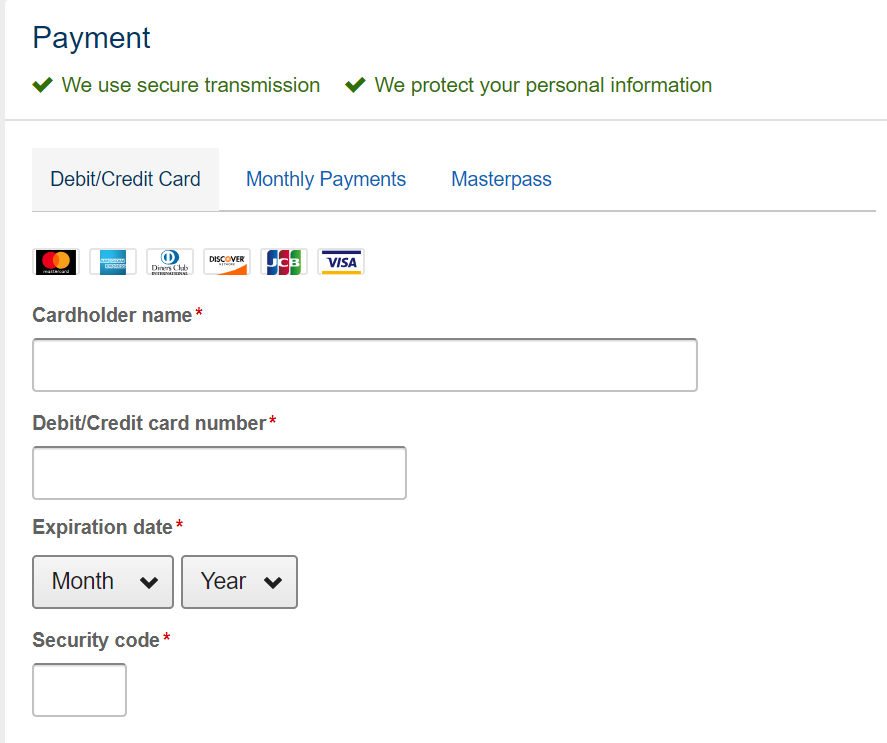Switch to the Monthly Payments tab

coord(326,179)
